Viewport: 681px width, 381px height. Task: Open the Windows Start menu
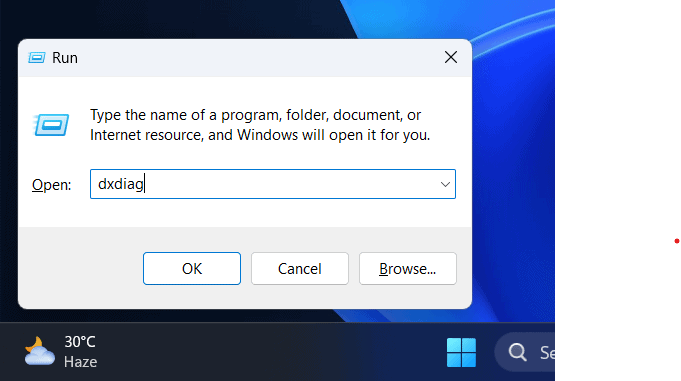461,352
